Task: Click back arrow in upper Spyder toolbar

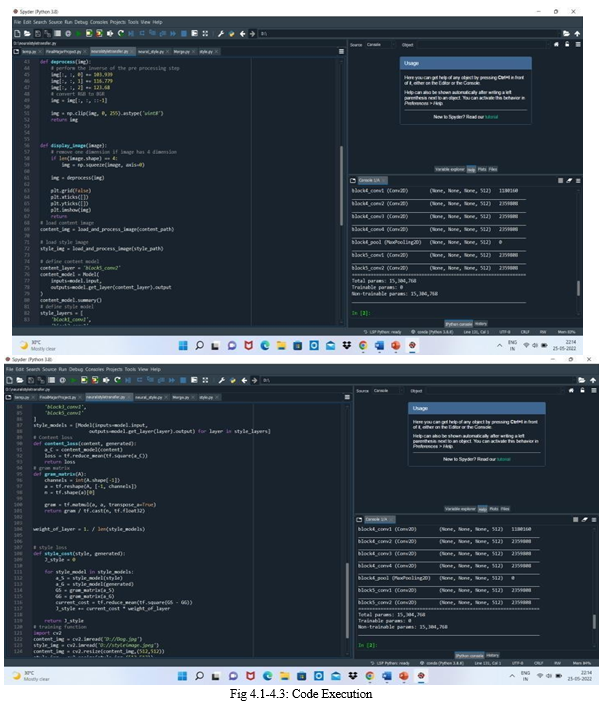Action: [242, 34]
